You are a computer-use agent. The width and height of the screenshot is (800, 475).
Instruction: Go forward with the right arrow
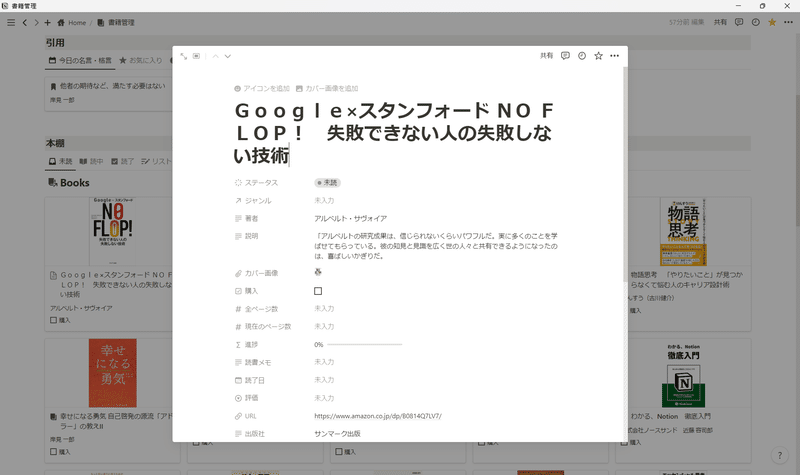point(36,22)
